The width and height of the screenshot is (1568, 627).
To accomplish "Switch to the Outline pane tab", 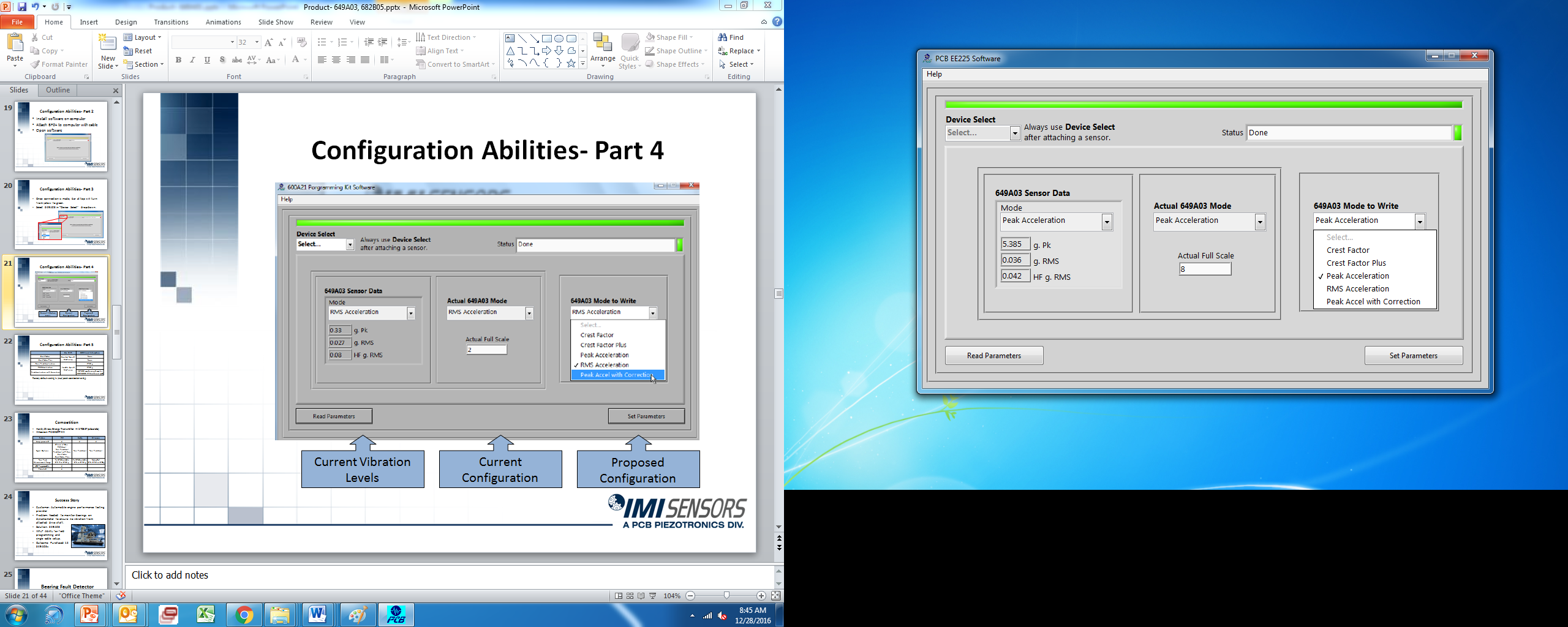I will 58,90.
